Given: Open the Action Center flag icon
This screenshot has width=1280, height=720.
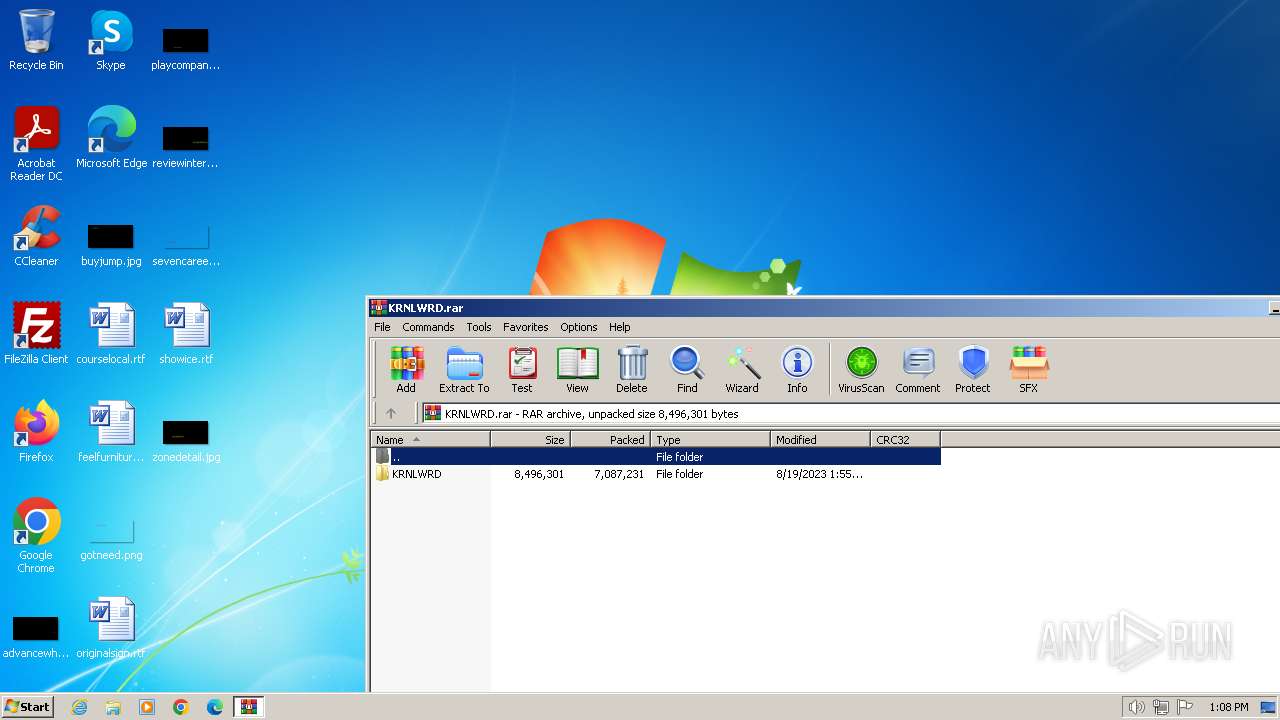Looking at the screenshot, I should 1186,707.
